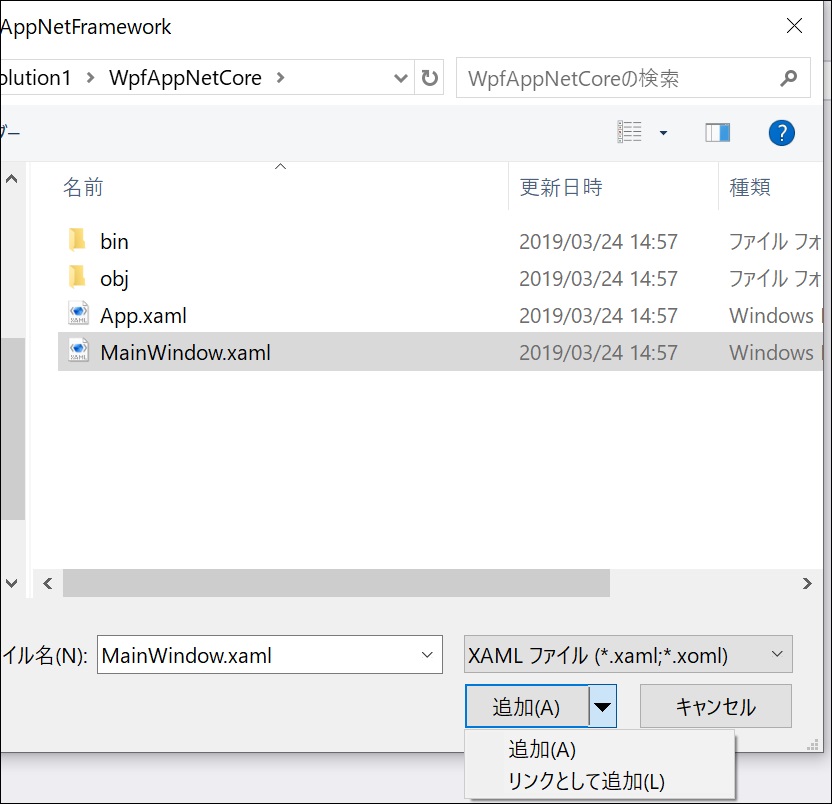Expand the 追加 split button arrow
This screenshot has height=804, width=832.
click(x=605, y=706)
